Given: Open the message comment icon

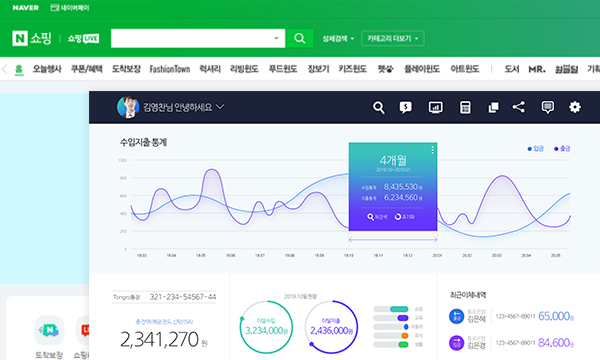Looking at the screenshot, I should pyautogui.click(x=548, y=108).
